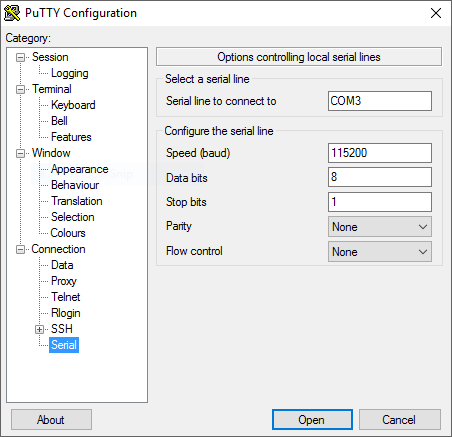This screenshot has height=437, width=452.
Task: Expand the SSH tree node
Action: coord(39,330)
